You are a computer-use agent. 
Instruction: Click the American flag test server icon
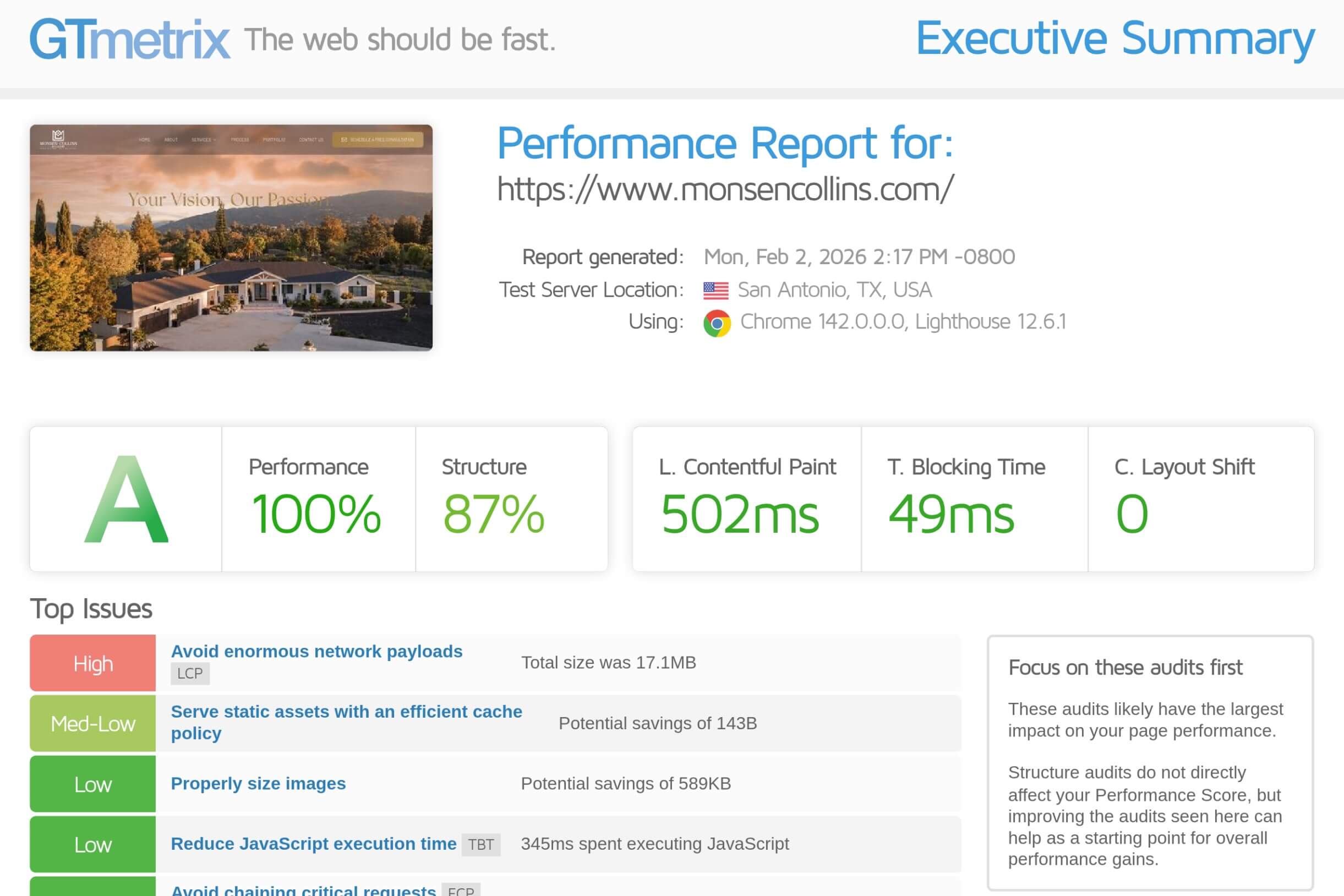click(716, 289)
